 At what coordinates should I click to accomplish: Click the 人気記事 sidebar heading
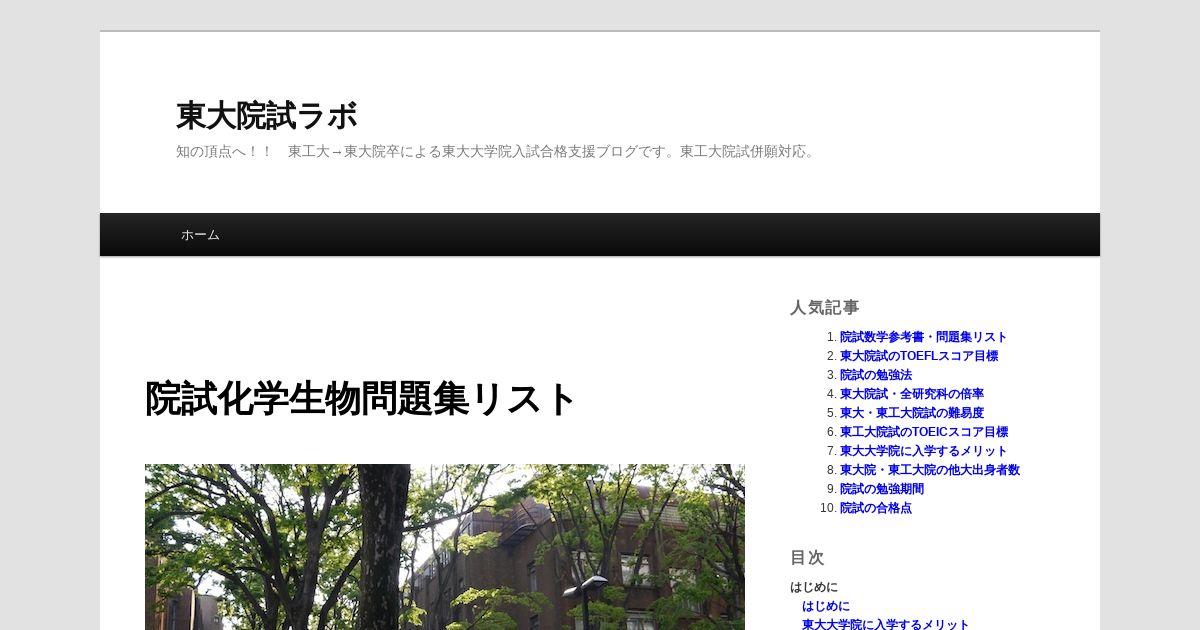click(824, 307)
